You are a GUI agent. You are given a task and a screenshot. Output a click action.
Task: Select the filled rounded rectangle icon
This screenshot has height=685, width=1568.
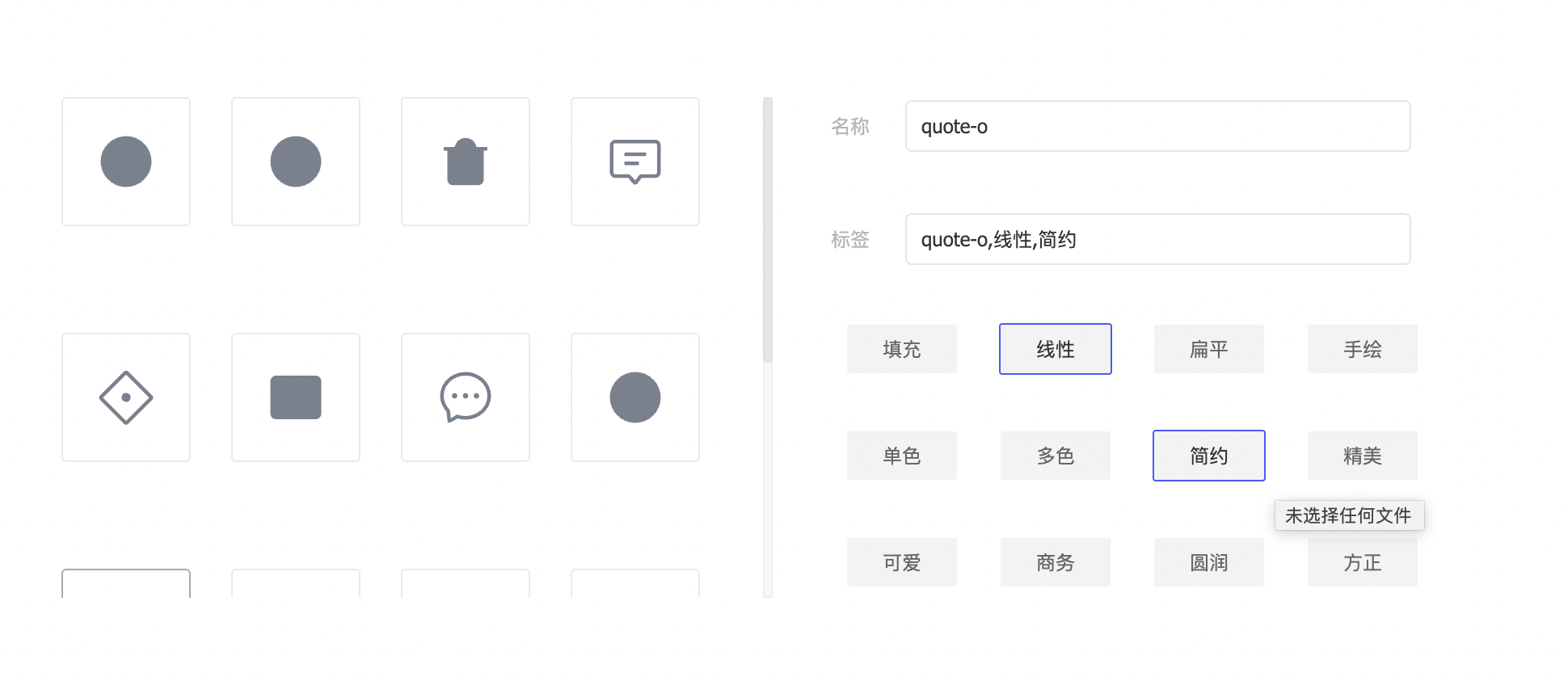tap(296, 397)
